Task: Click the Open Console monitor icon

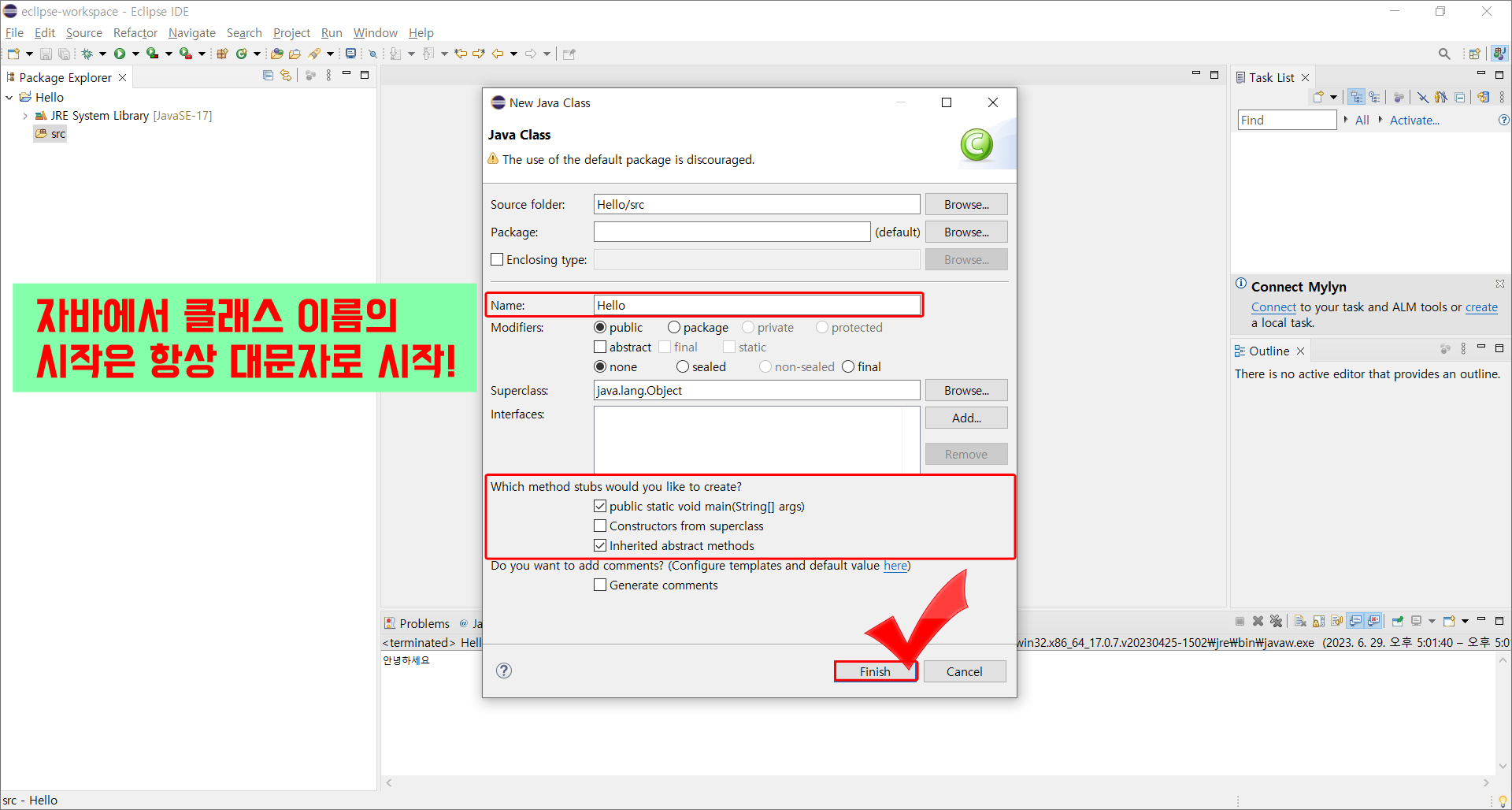Action: click(x=350, y=54)
